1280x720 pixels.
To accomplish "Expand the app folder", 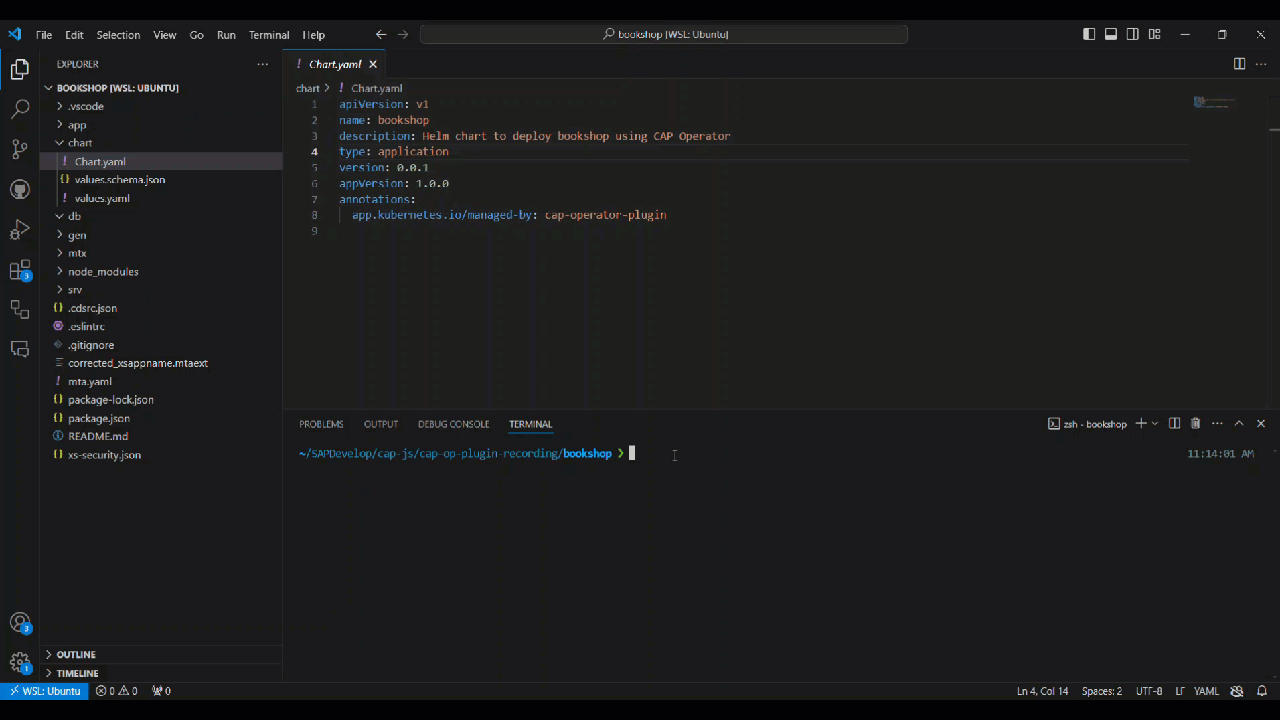I will pyautogui.click(x=161, y=125).
